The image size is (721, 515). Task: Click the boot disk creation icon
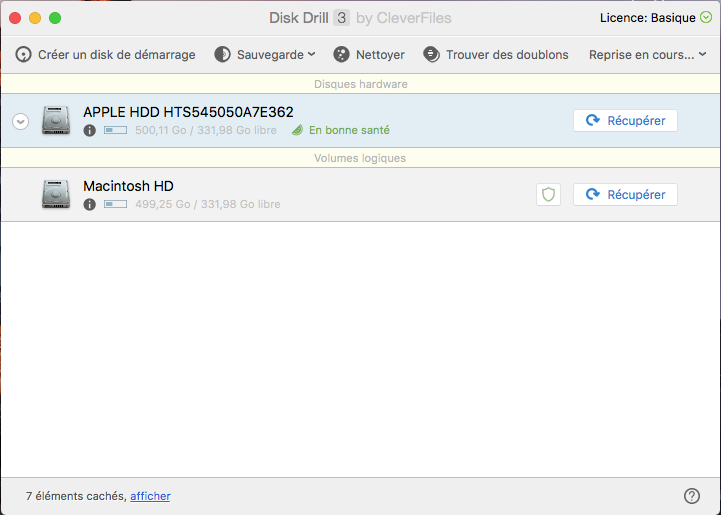coord(23,55)
